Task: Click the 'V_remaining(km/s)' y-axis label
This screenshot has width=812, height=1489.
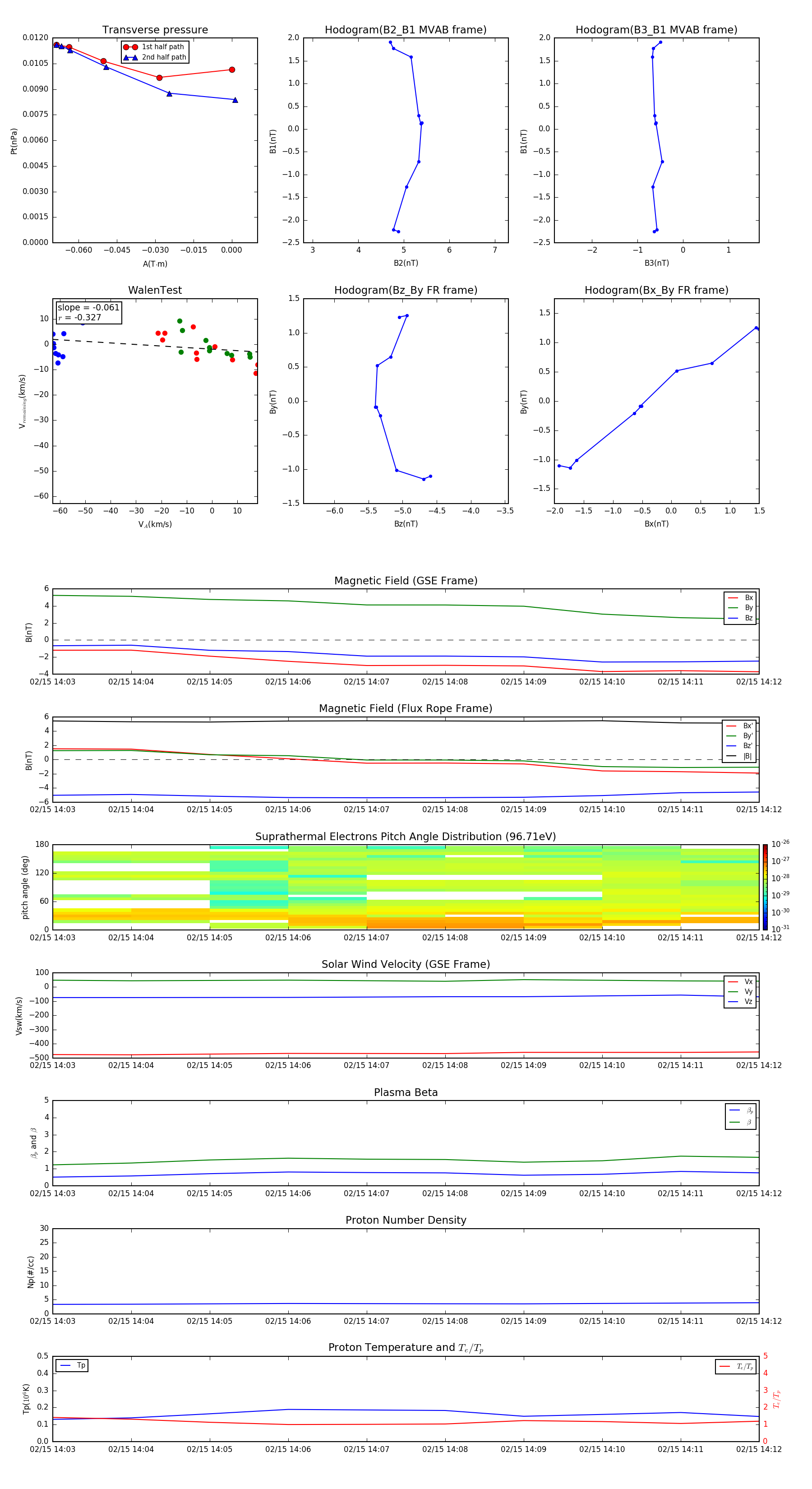Action: [x=22, y=401]
